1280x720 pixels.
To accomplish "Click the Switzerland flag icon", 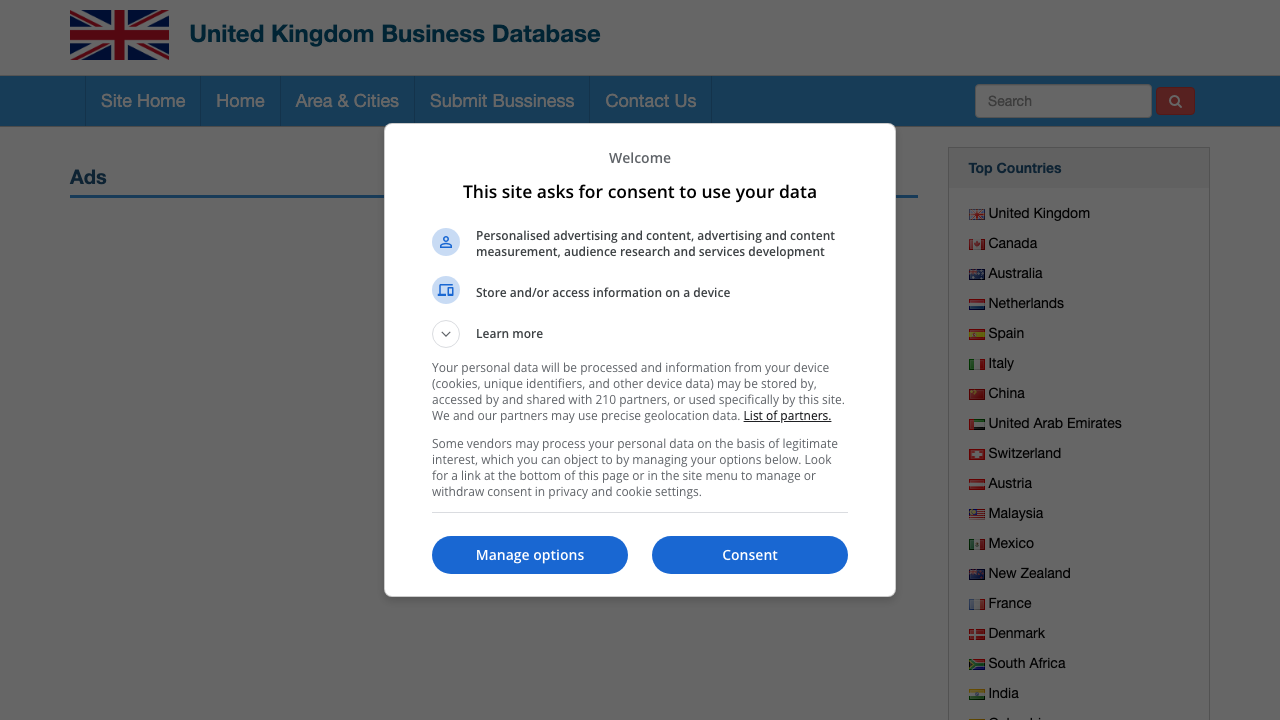I will click(977, 454).
